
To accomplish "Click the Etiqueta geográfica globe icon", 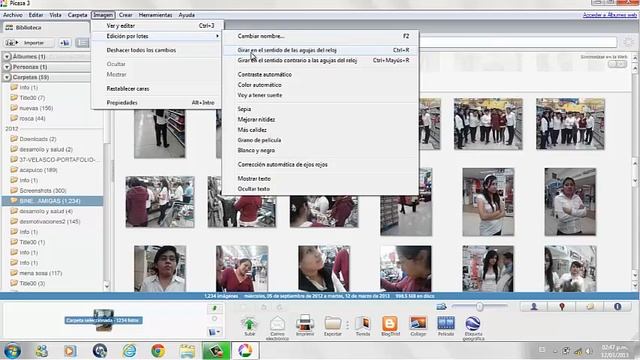I will [x=473, y=324].
